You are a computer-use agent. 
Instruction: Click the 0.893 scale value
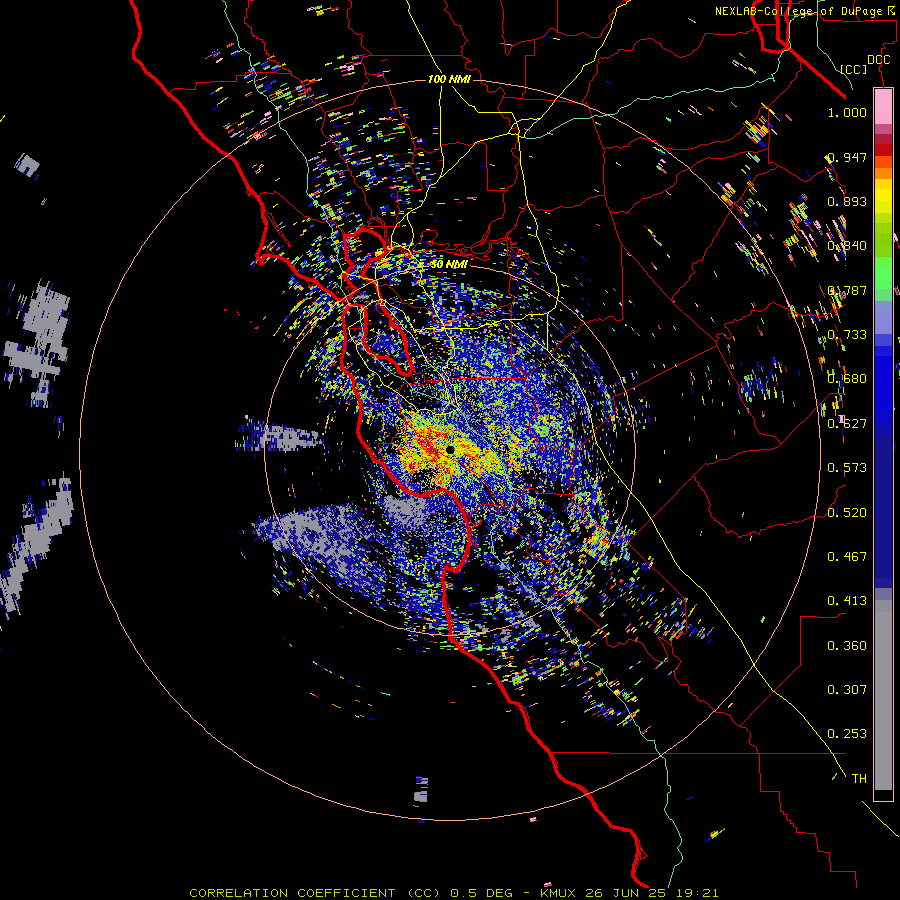[847, 201]
